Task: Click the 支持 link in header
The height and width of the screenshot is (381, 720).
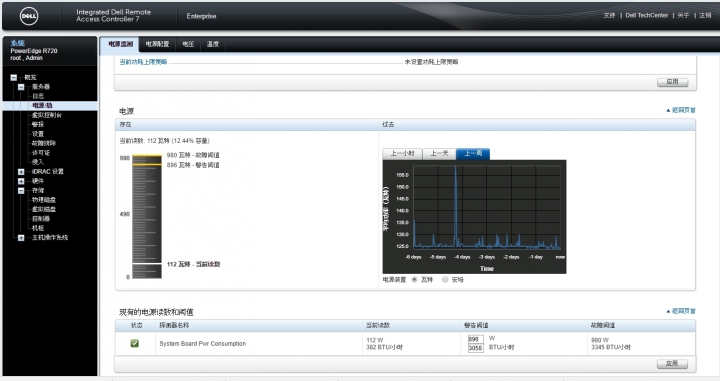Action: pos(609,15)
